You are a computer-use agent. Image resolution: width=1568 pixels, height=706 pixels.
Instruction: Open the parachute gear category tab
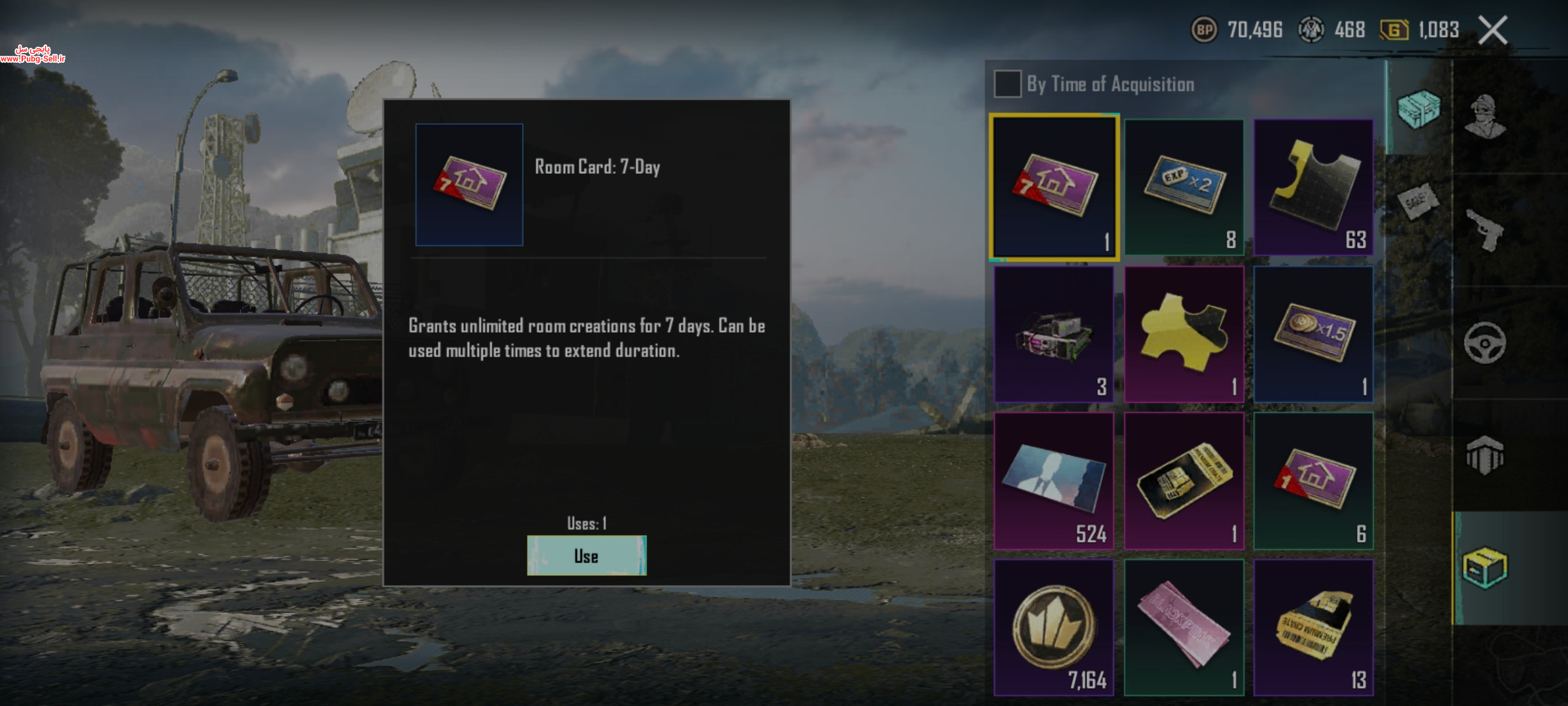pos(1486,455)
